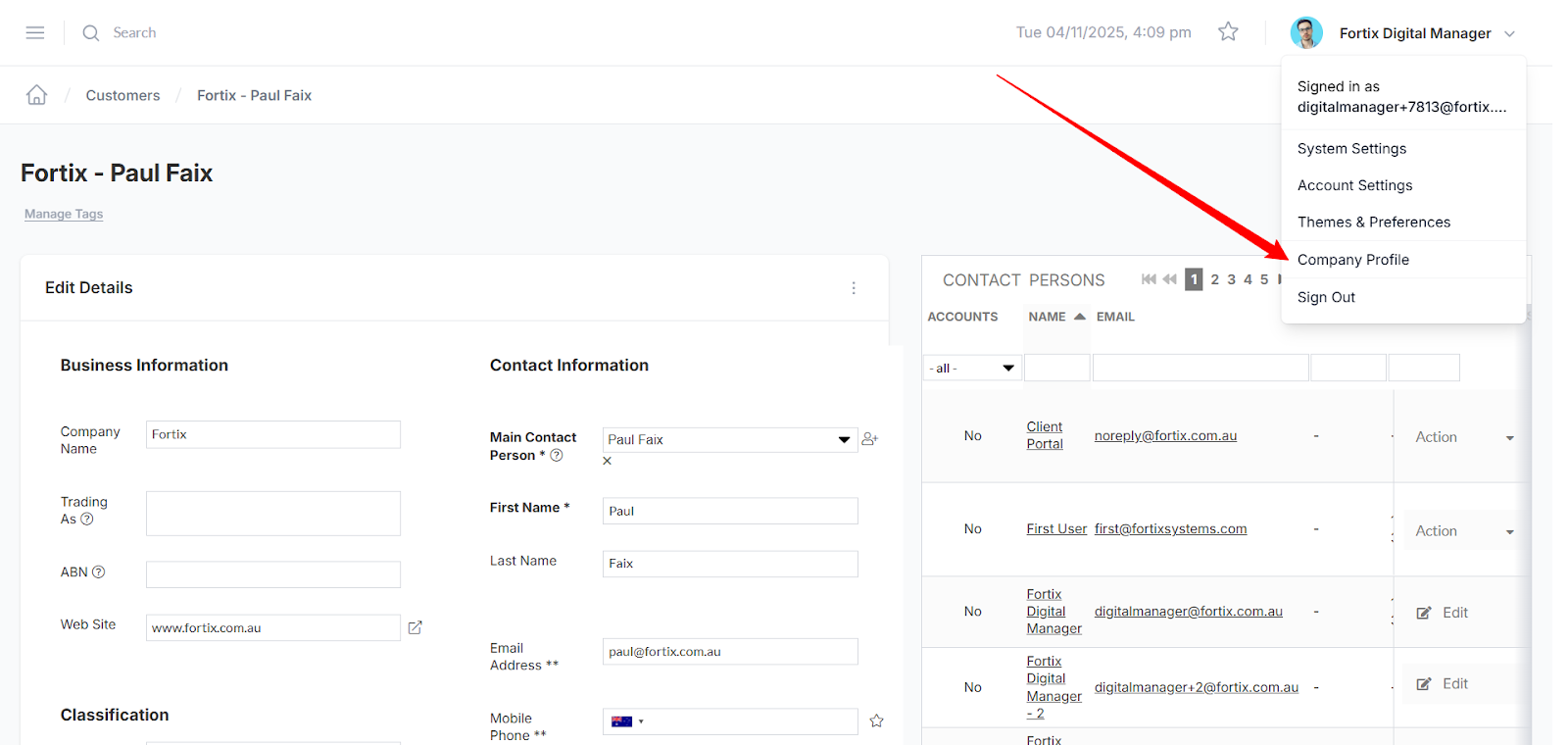Open Action dropdown for Client Portal row

pyautogui.click(x=1464, y=437)
